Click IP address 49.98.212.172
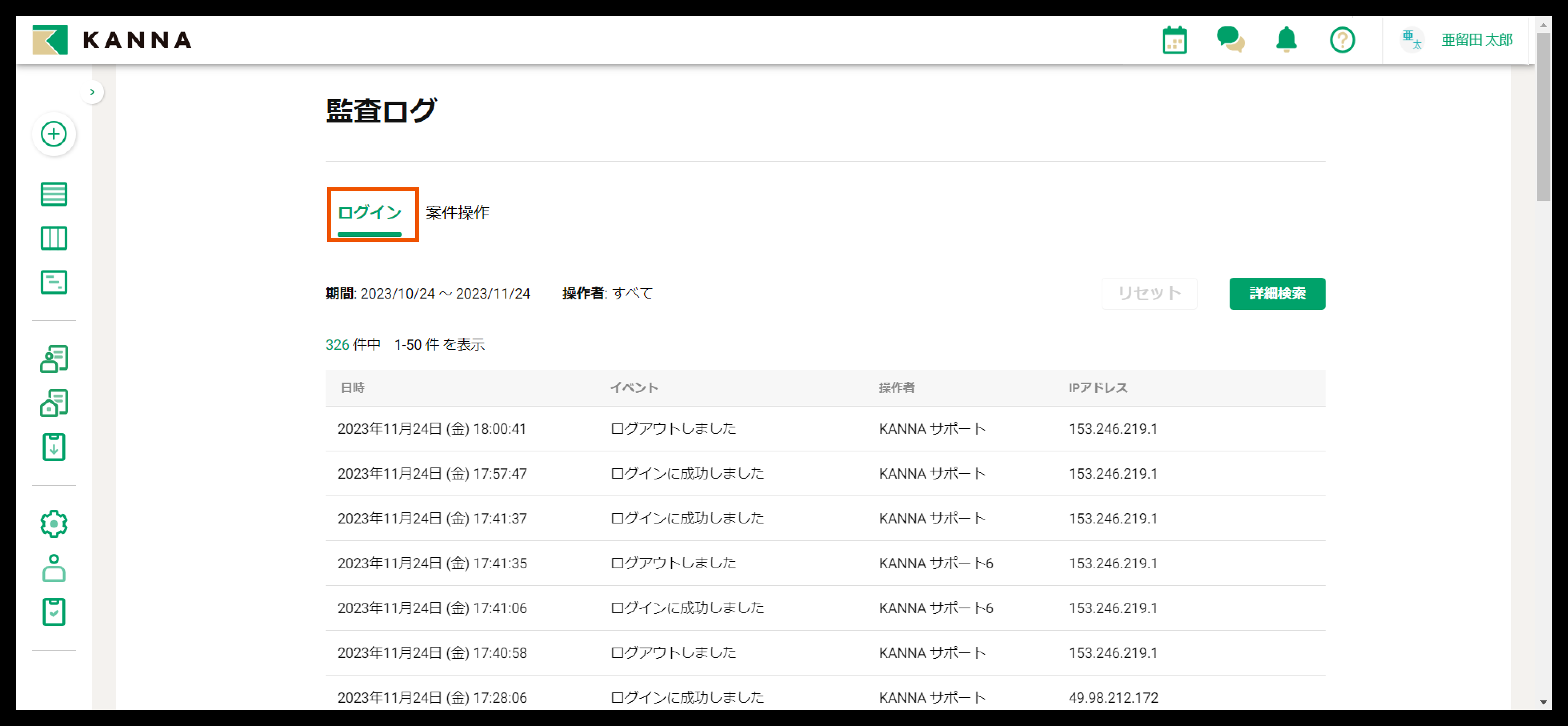1568x726 pixels. (x=1113, y=697)
